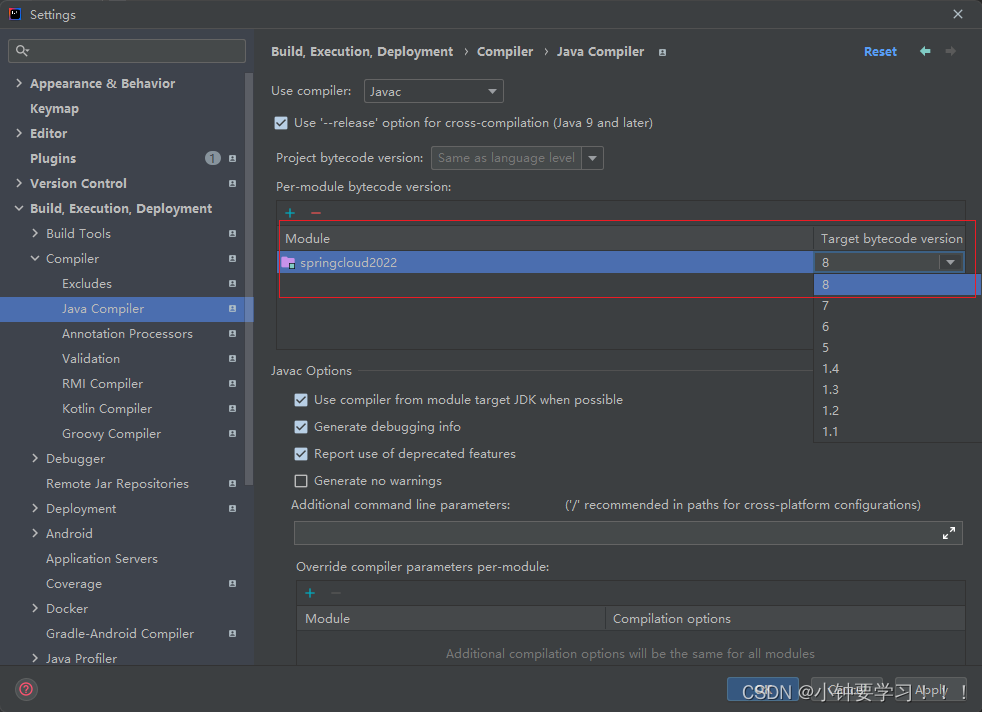Enable Generate no warnings checkbox
This screenshot has height=712, width=982.
[x=301, y=481]
